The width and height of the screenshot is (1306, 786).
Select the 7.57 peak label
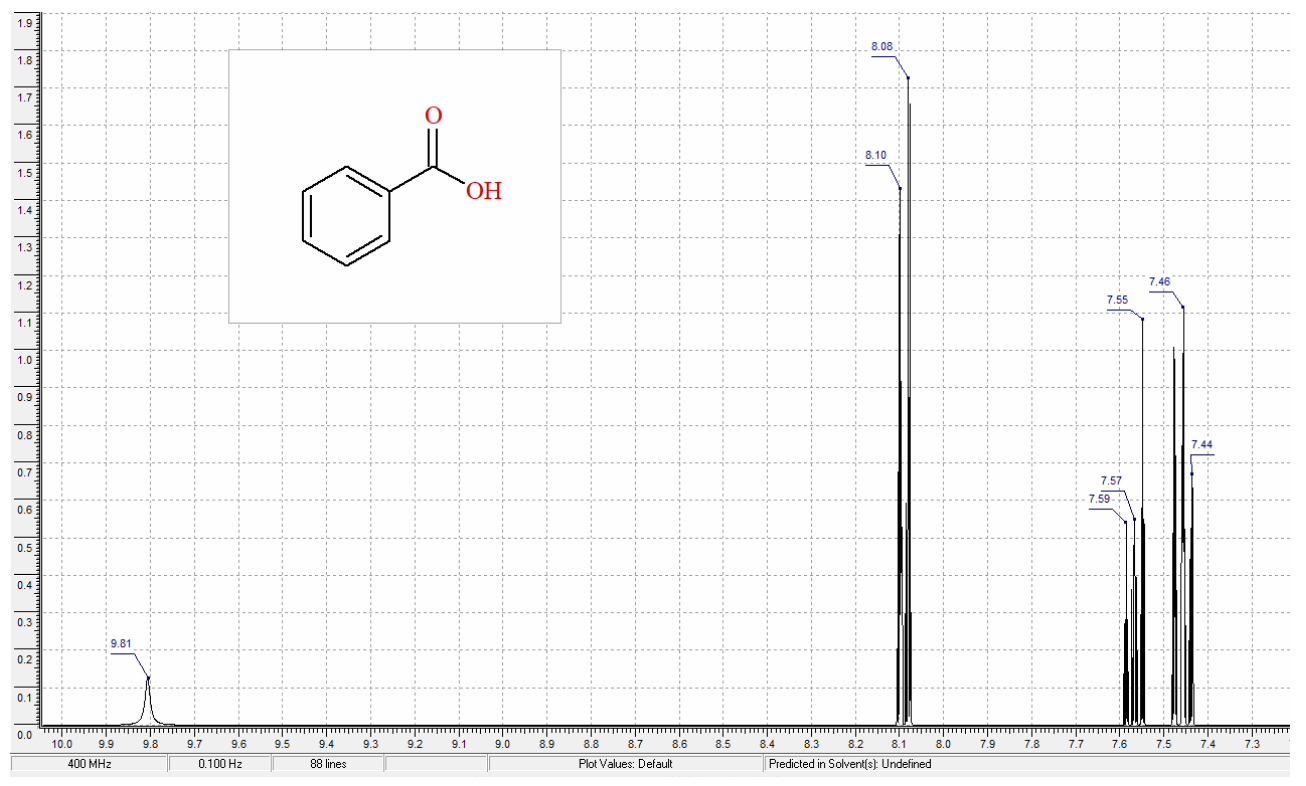[1112, 481]
